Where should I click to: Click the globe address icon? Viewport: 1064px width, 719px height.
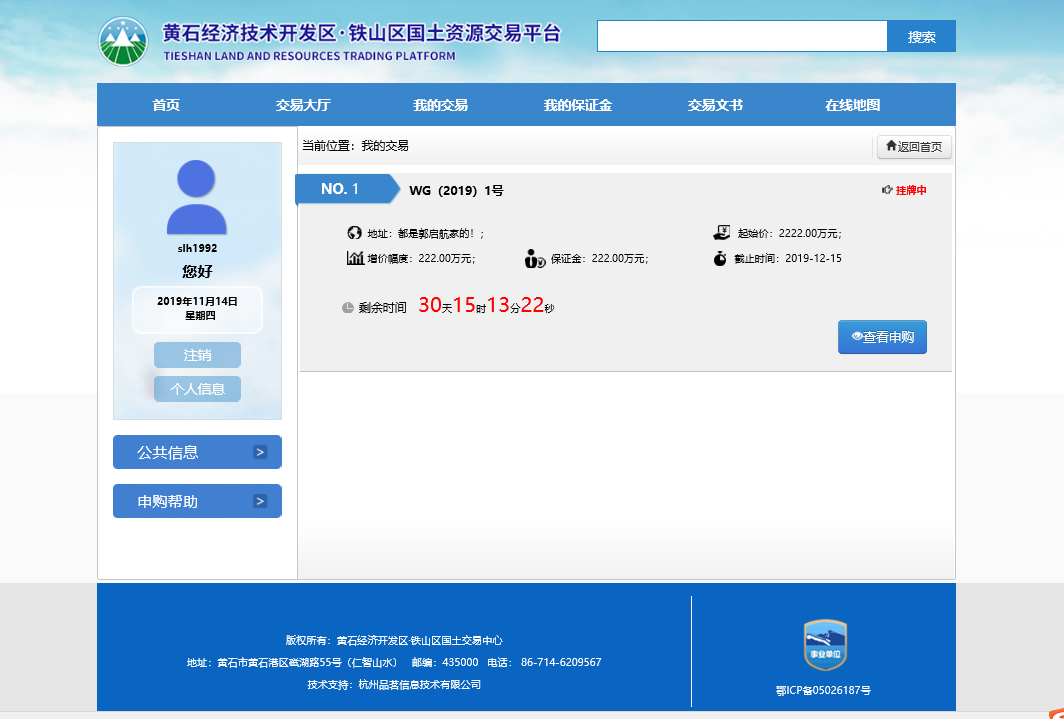click(354, 233)
